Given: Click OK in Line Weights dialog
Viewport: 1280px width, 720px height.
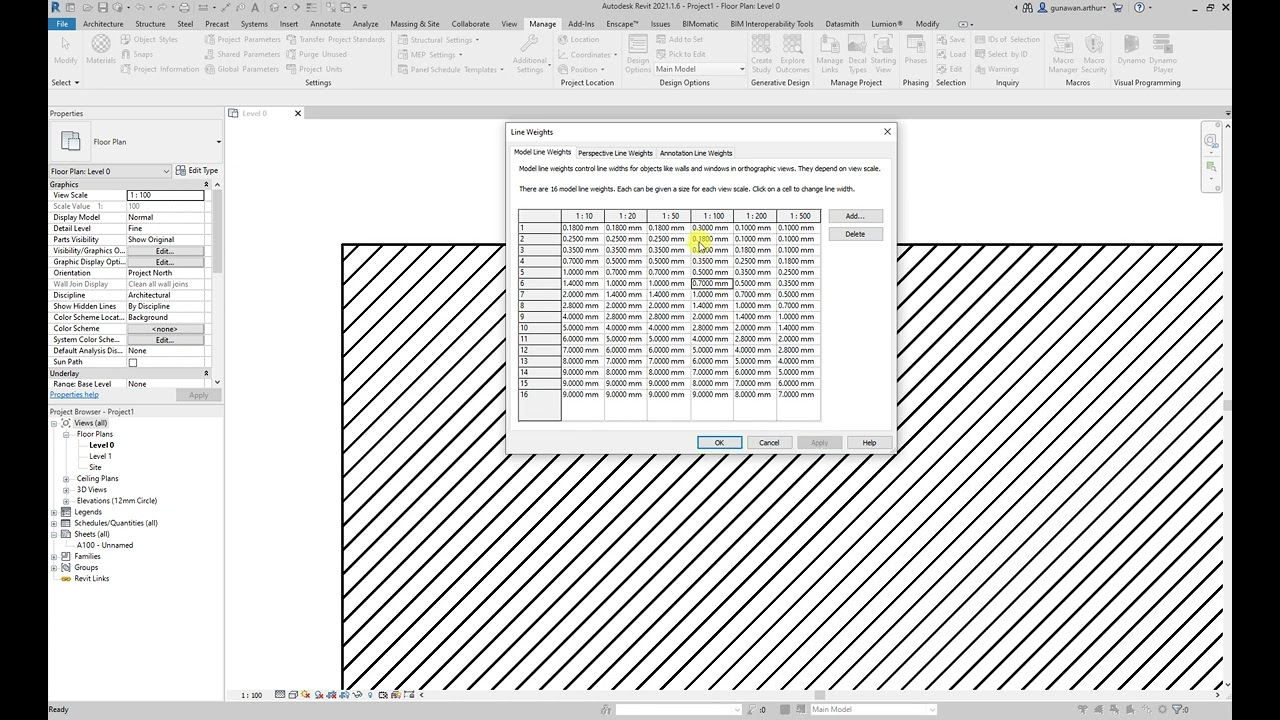Looking at the screenshot, I should [719, 443].
